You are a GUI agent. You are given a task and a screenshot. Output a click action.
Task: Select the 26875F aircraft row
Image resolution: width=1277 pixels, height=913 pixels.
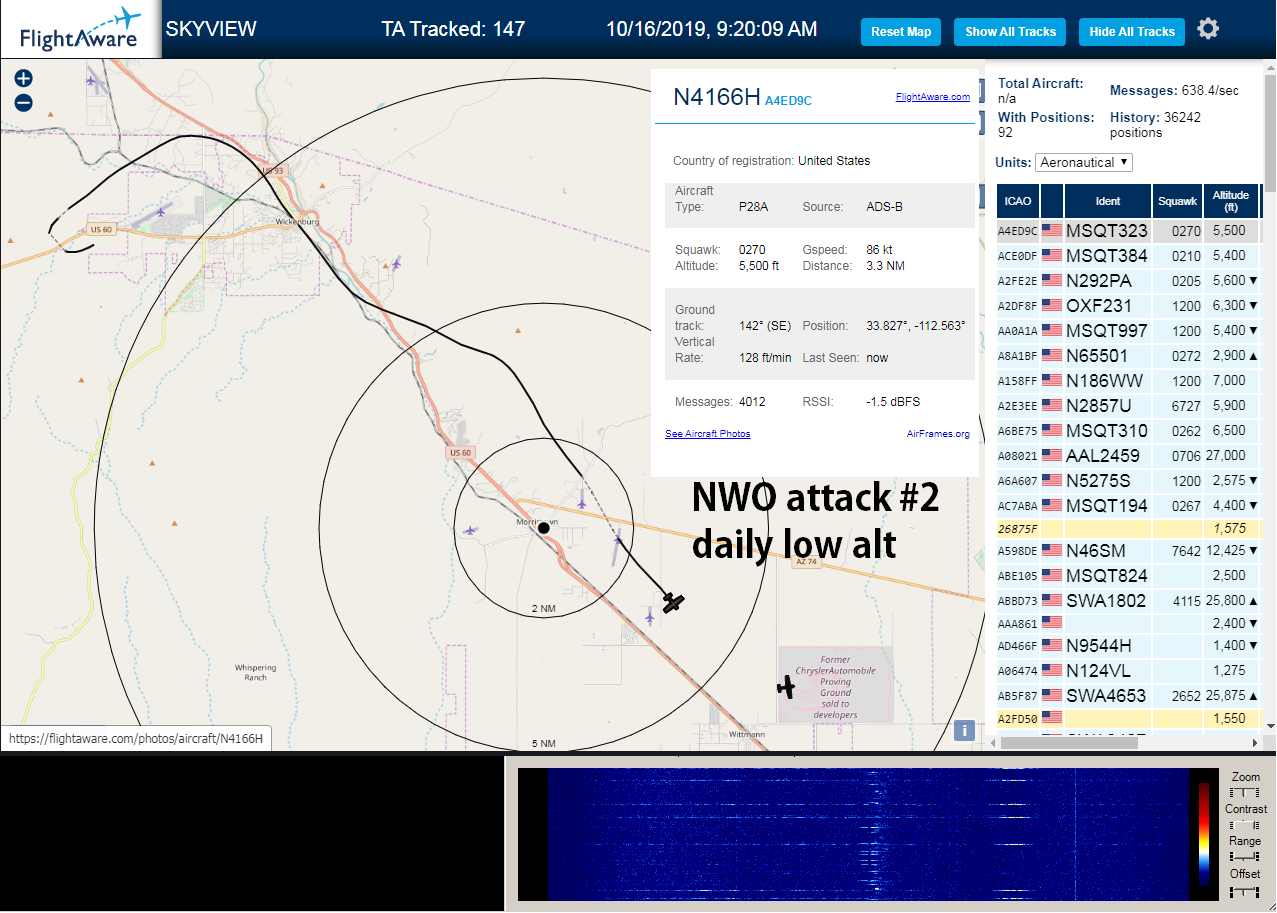(1128, 529)
